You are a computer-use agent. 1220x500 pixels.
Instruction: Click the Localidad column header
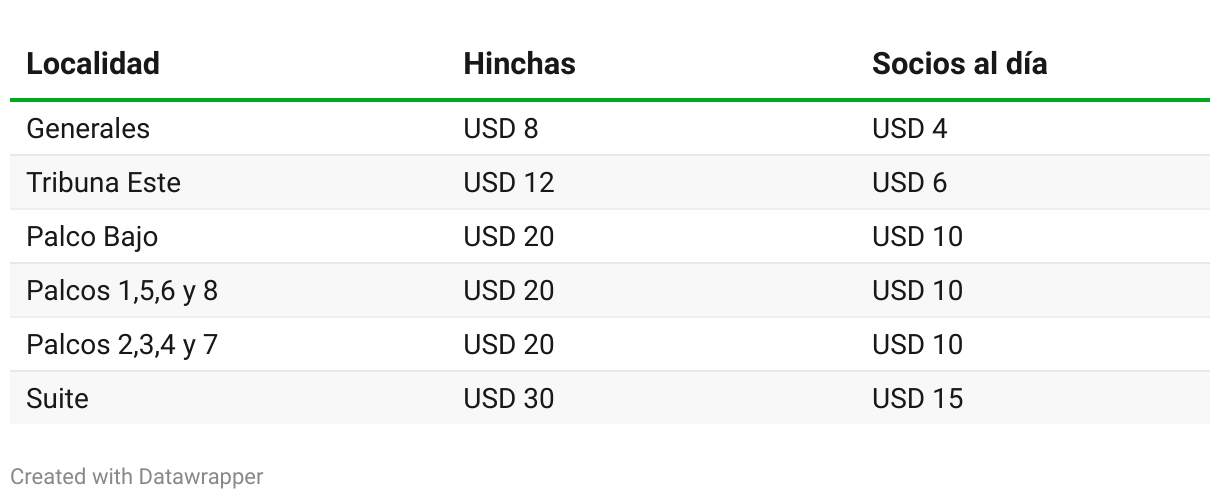click(x=93, y=64)
